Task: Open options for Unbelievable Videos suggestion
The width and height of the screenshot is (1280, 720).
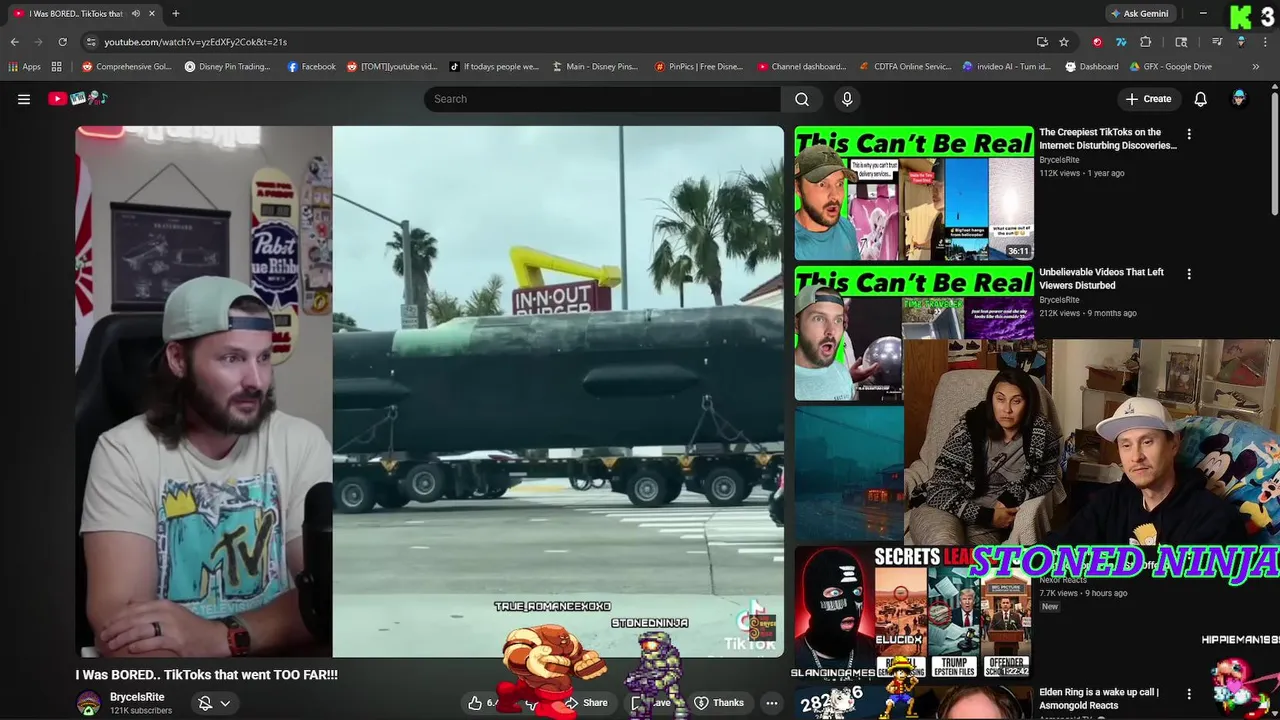Action: coord(1189,274)
